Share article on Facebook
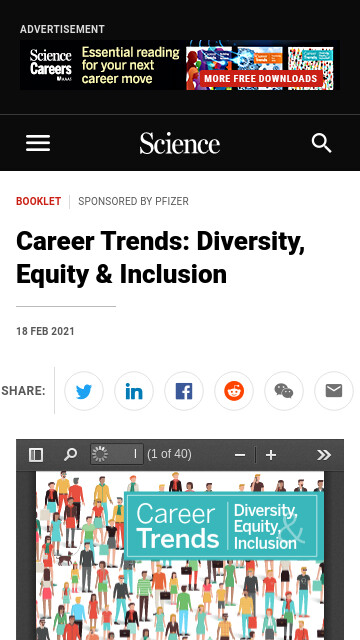This screenshot has width=360, height=640. (x=184, y=391)
